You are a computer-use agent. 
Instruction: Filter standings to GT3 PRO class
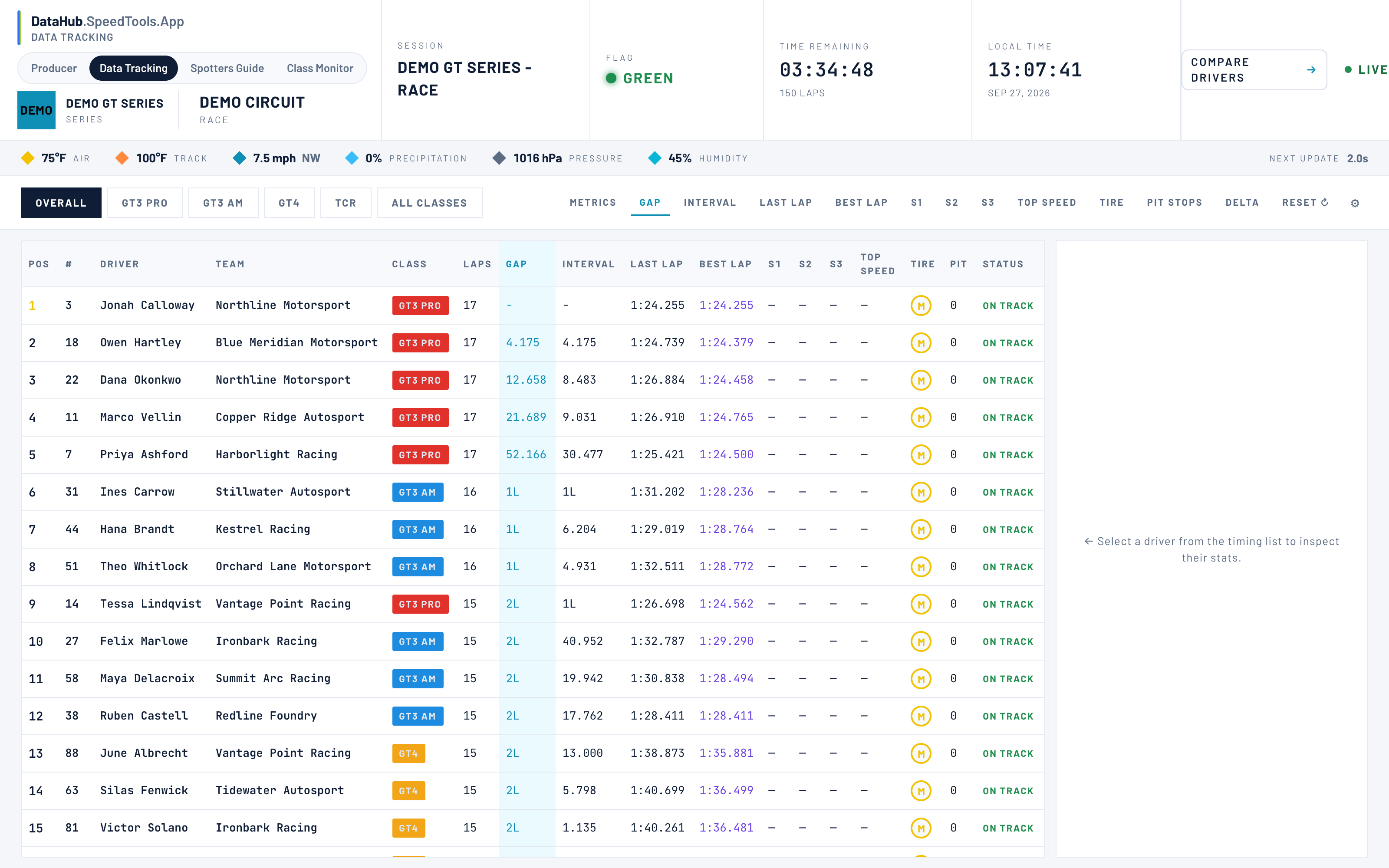click(145, 203)
